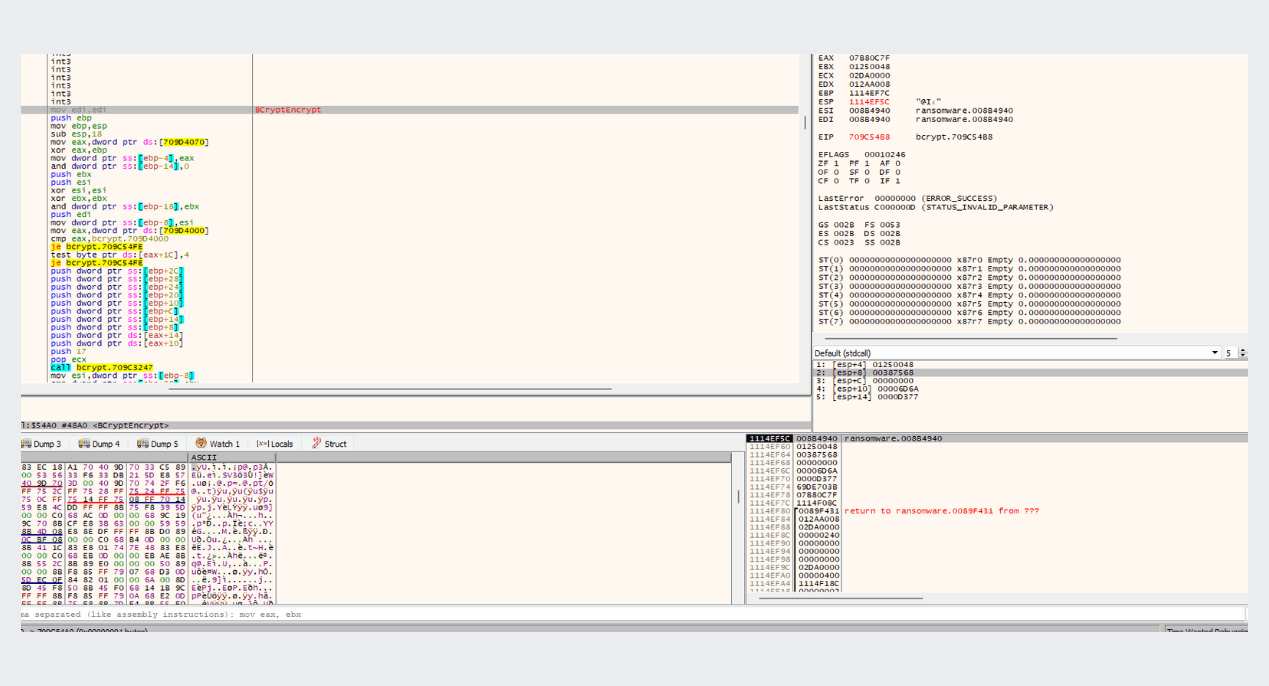1269x686 pixels.
Task: Click the ESP register value 1114EF5C
Action: [x=869, y=101]
